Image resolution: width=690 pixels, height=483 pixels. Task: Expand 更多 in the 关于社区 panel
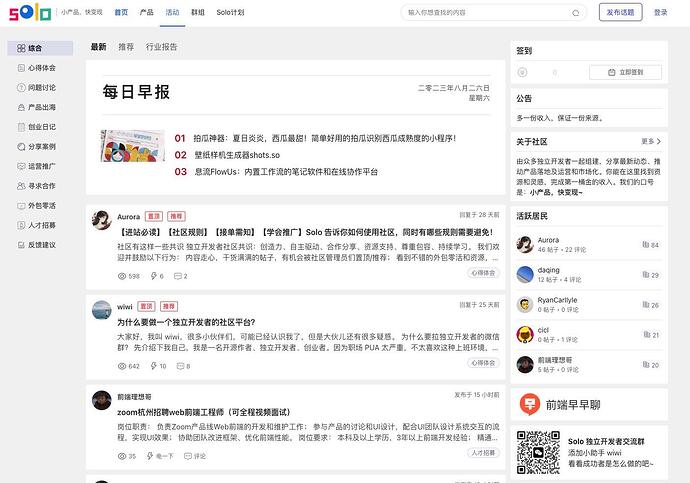pyautogui.click(x=651, y=141)
